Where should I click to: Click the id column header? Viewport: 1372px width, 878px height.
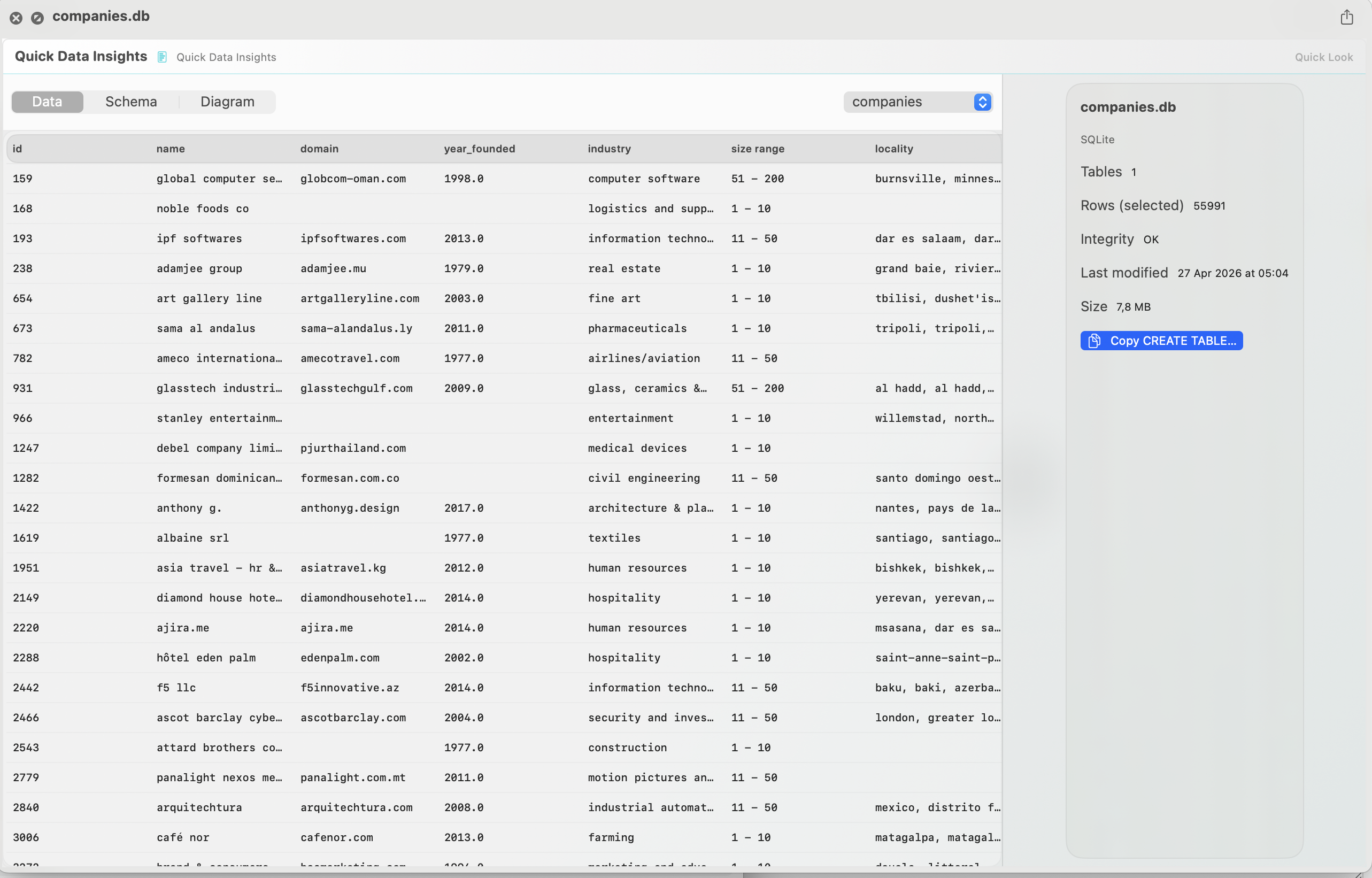pyautogui.click(x=18, y=149)
